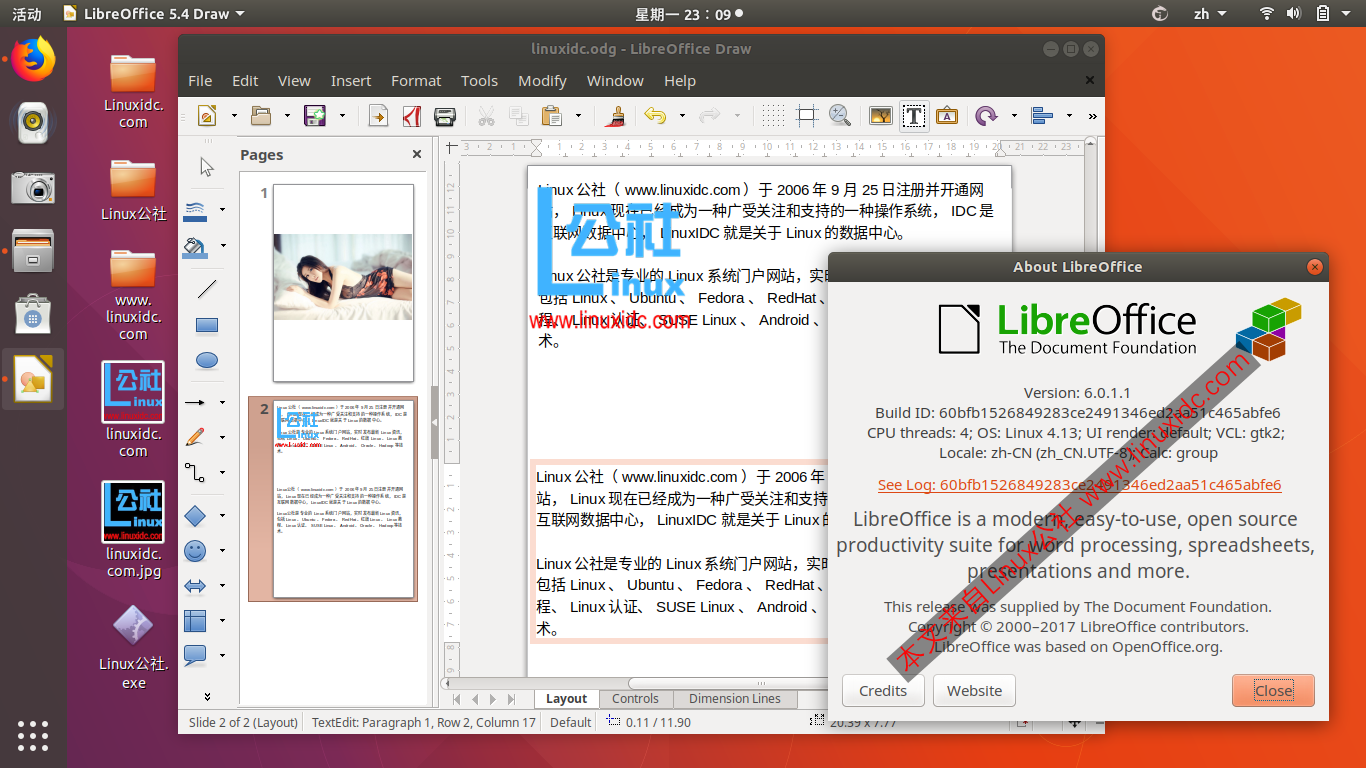Open Firefox from the dock
Viewport: 1366px width, 768px height.
33,59
